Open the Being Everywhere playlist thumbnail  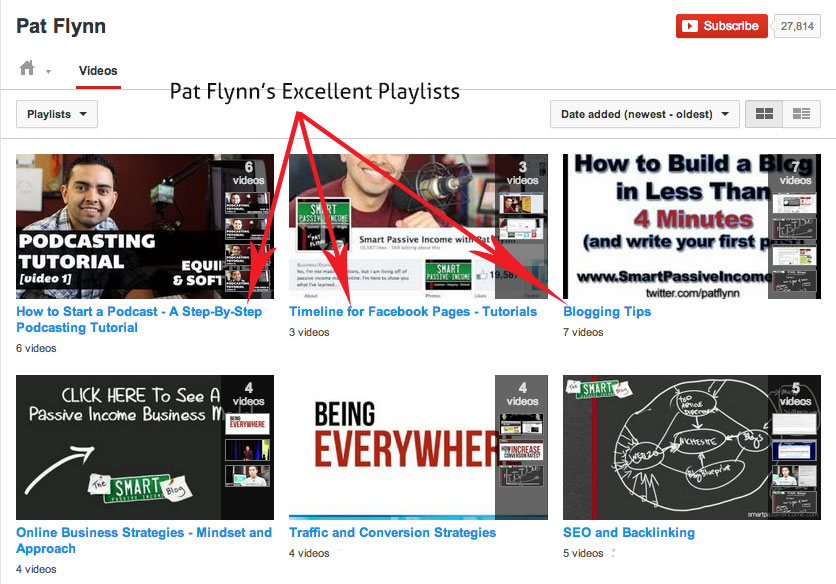(419, 447)
